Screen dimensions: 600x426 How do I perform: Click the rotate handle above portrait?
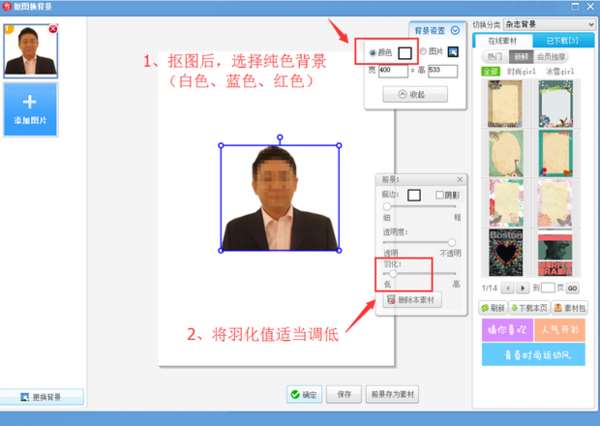280,137
